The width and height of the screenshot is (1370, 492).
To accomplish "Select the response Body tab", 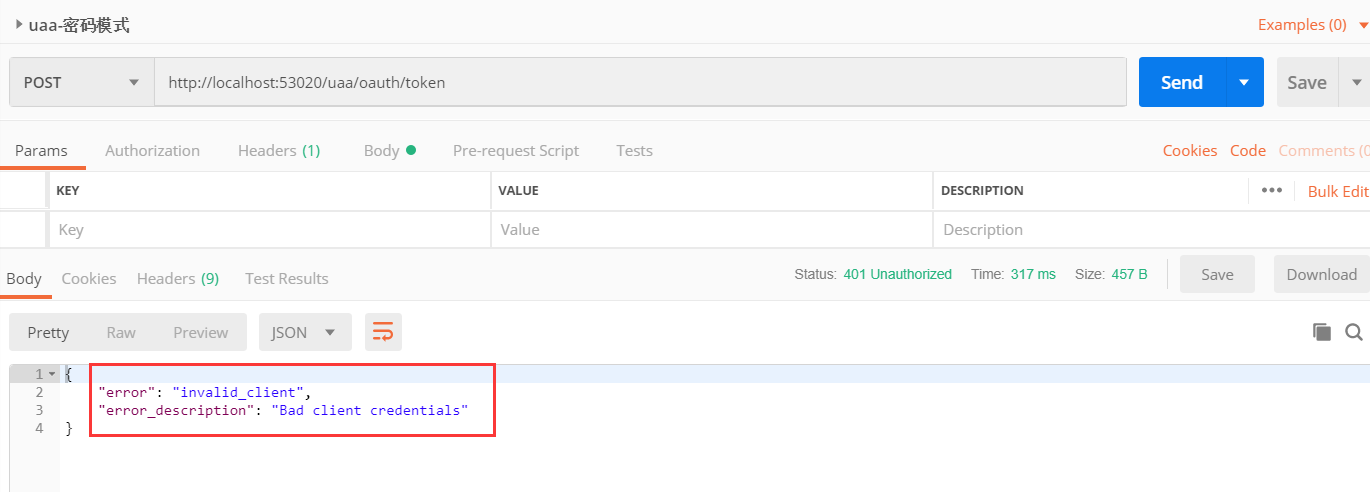I will (24, 278).
